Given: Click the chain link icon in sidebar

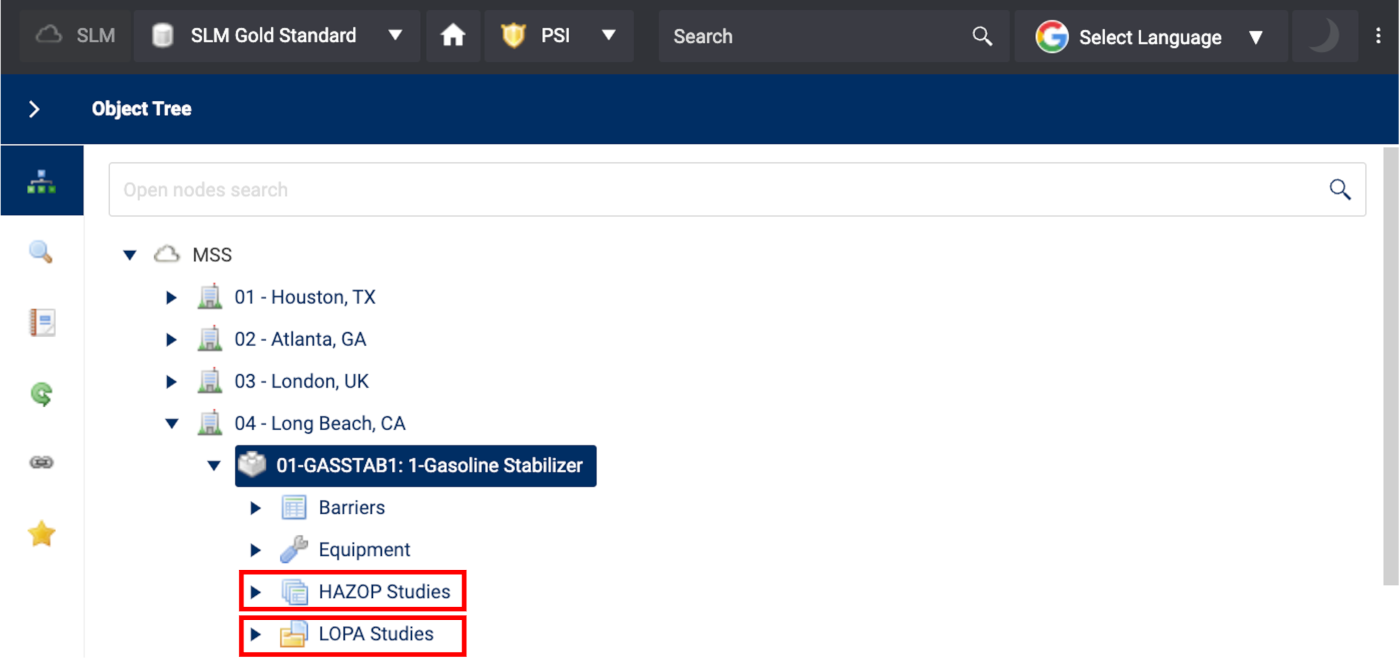Looking at the screenshot, I should 41,463.
